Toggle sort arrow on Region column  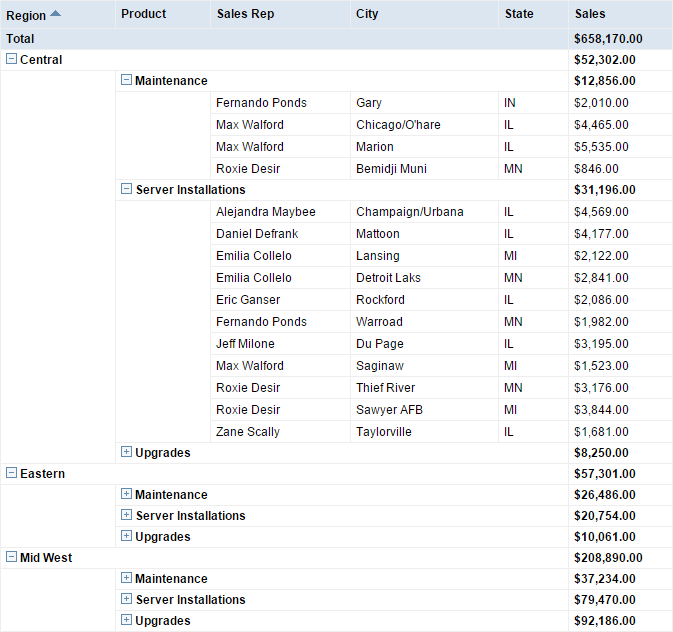coord(55,14)
